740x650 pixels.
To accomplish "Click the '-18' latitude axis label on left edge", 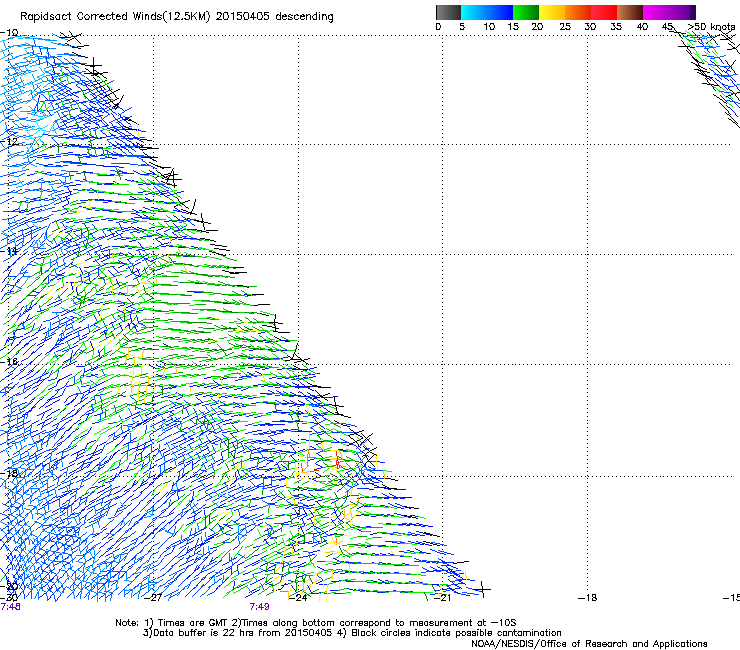I will pos(9,473).
